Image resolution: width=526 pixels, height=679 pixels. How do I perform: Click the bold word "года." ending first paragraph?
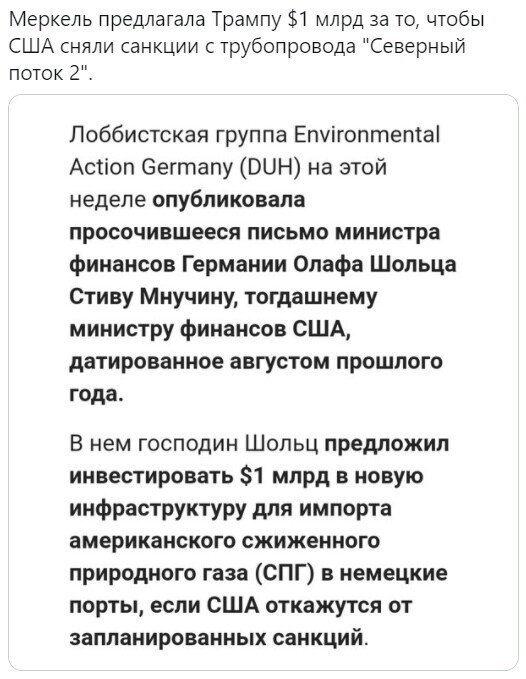coord(97,394)
